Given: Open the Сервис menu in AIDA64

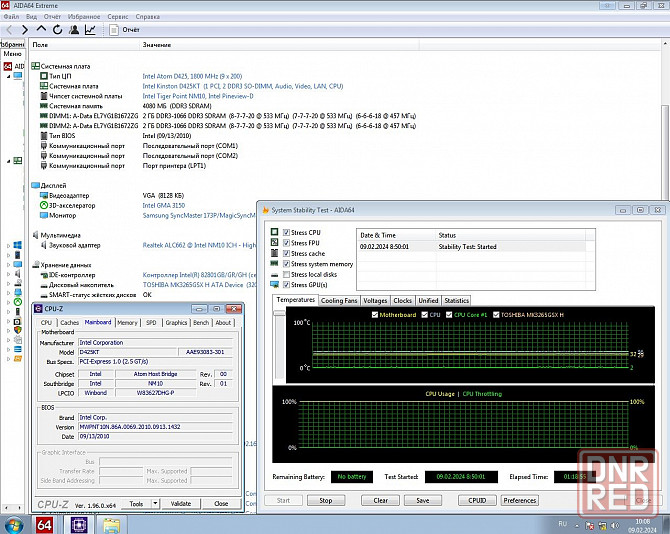Looking at the screenshot, I should 117,17.
